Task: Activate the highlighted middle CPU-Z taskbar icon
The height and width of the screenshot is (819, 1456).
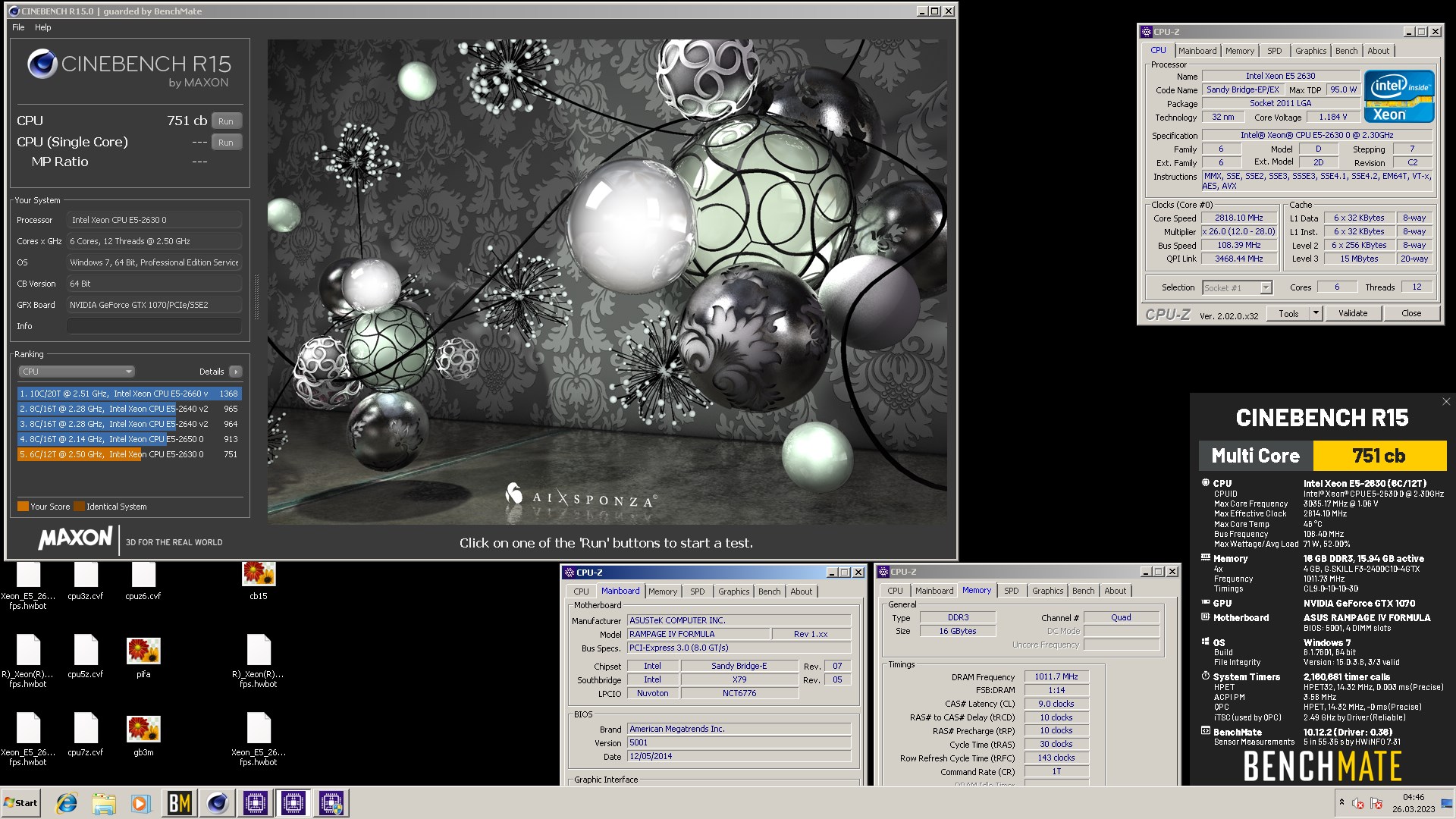Action: [293, 803]
